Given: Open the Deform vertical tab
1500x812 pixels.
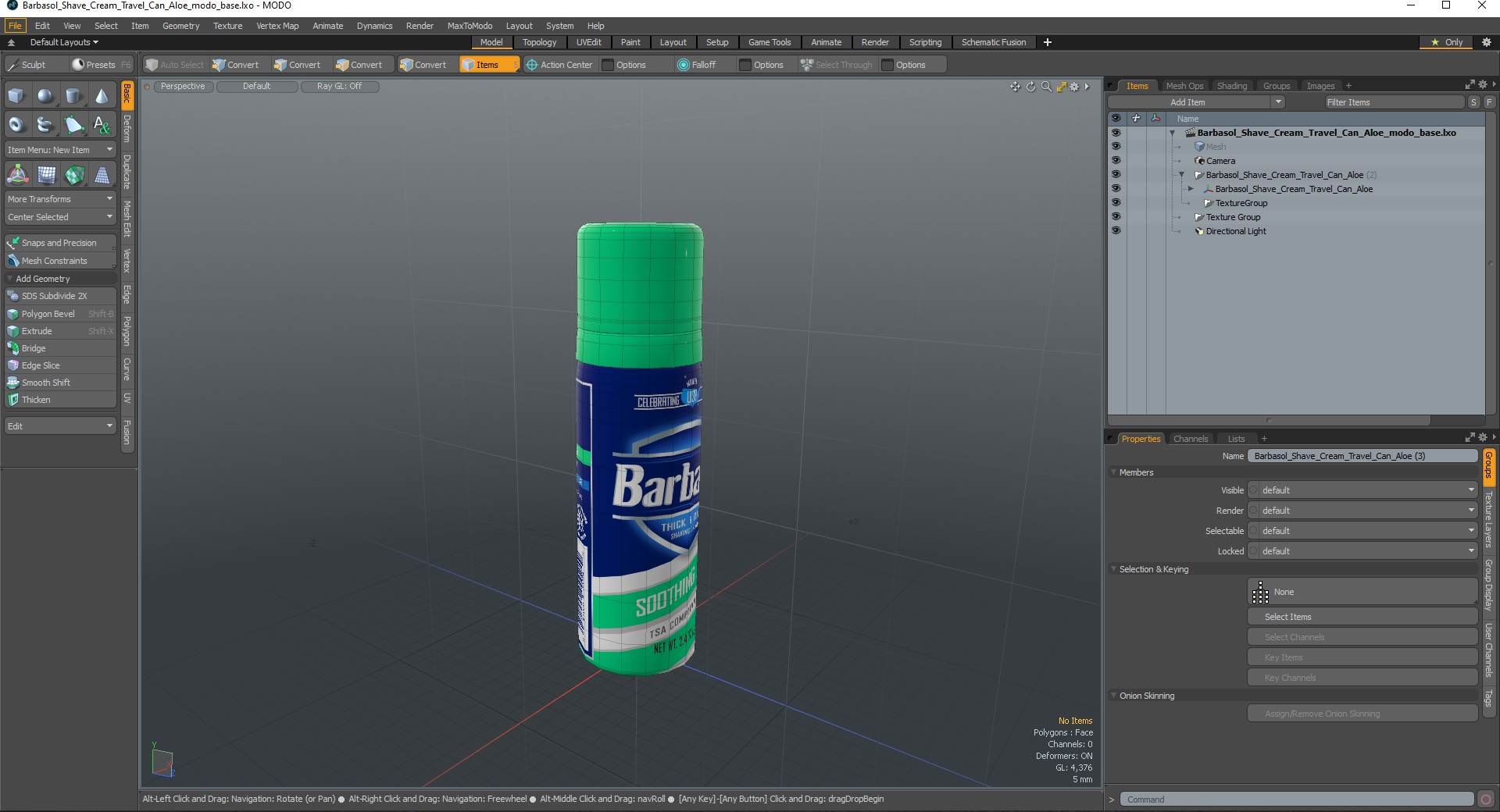Looking at the screenshot, I should click(x=127, y=129).
